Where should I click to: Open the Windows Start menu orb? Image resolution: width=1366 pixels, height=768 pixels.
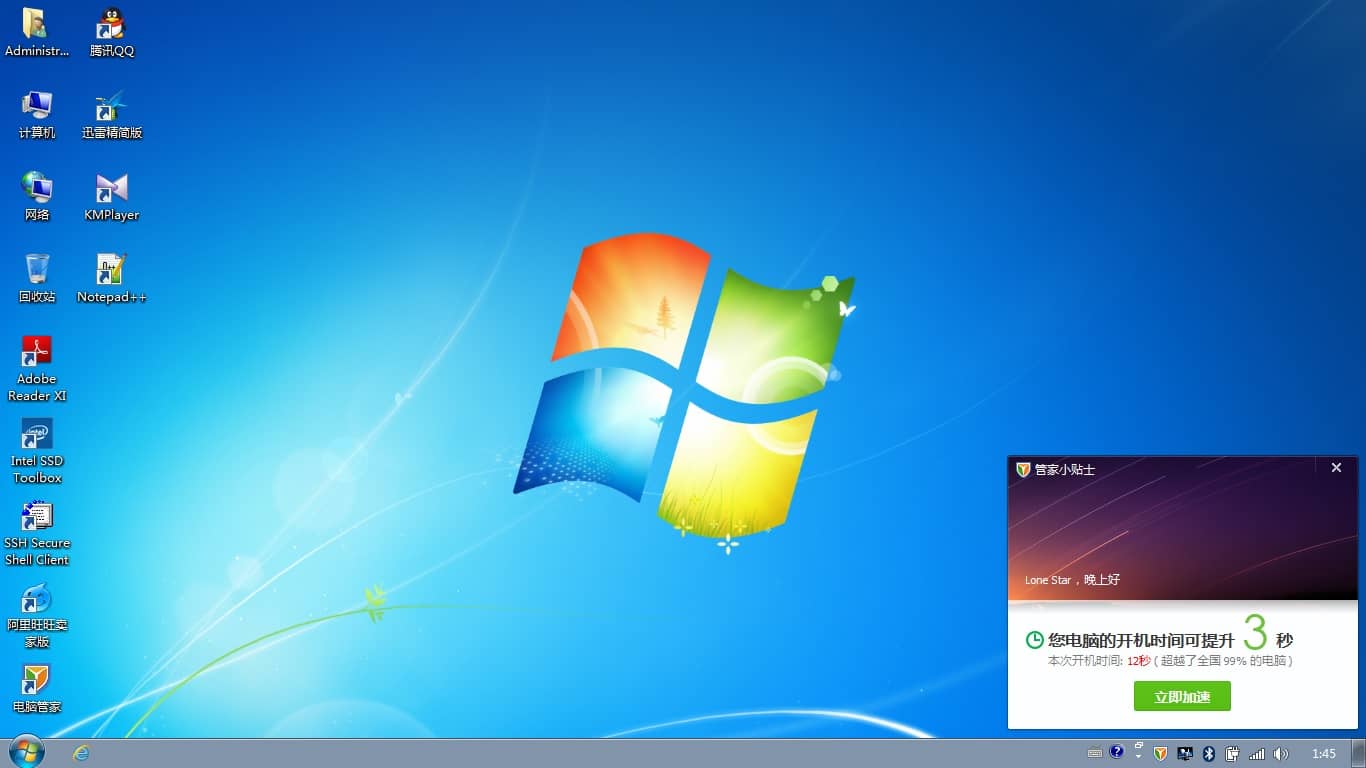pos(27,752)
